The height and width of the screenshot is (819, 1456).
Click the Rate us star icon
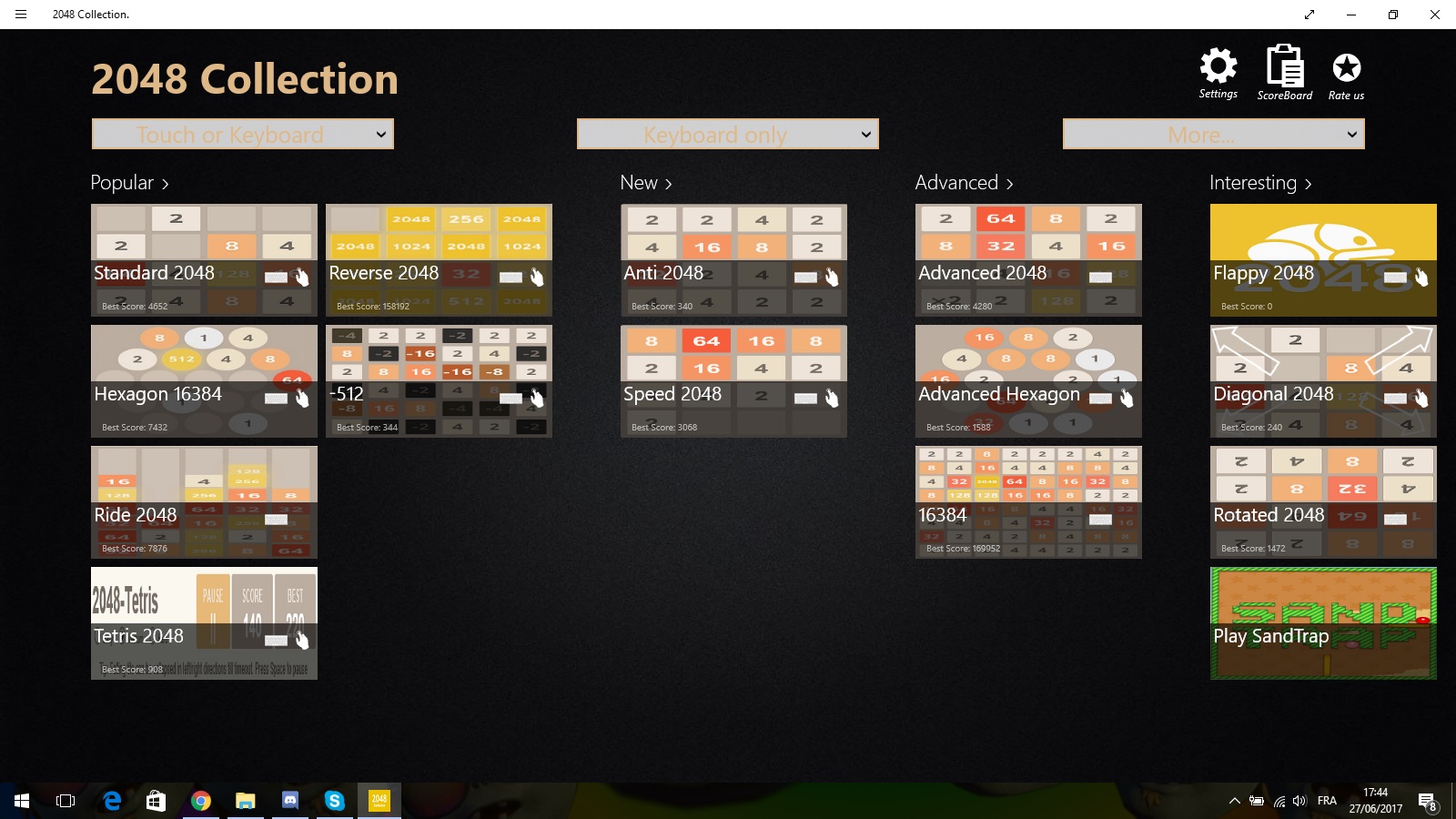[x=1346, y=67]
